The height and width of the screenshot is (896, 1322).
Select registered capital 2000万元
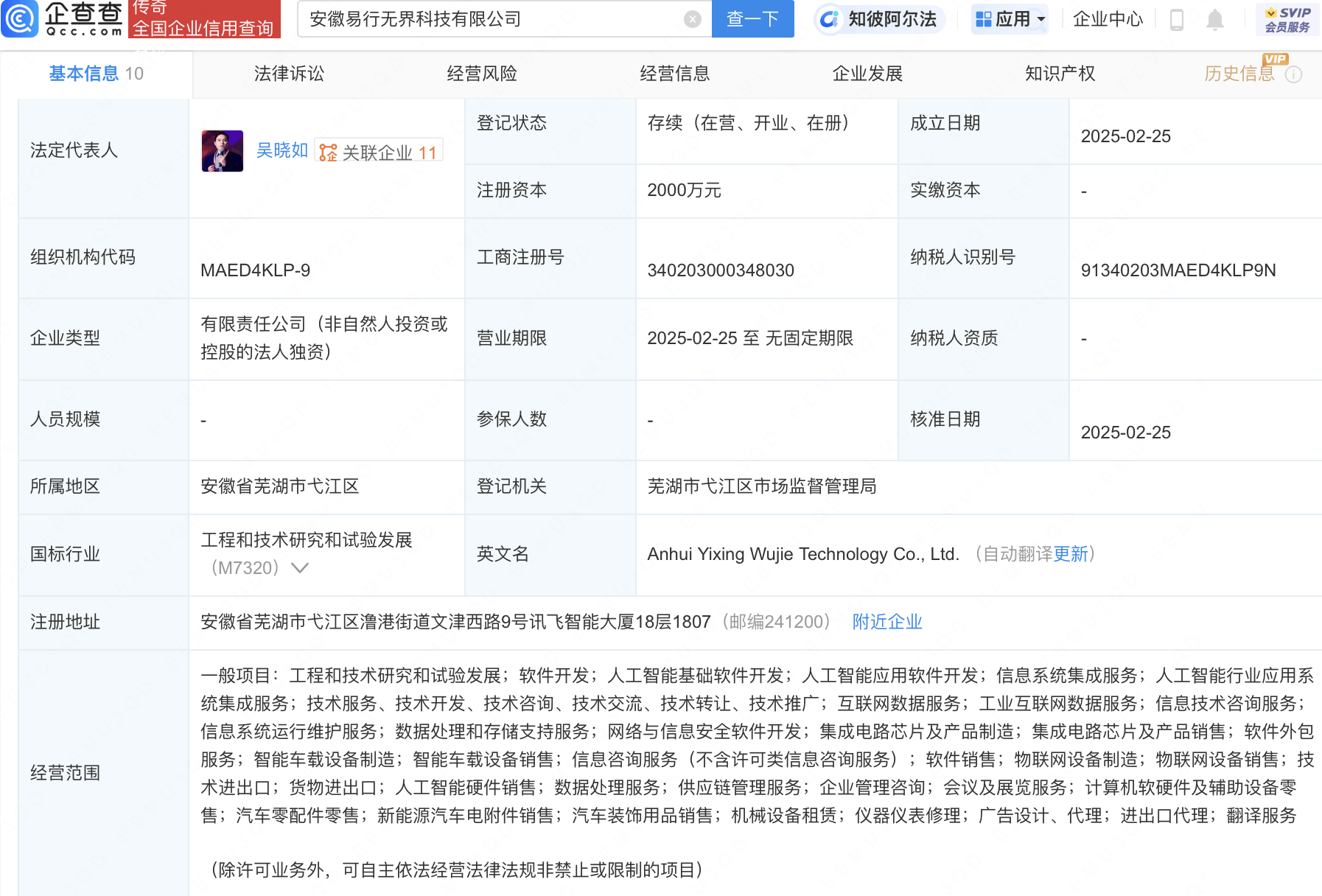684,190
